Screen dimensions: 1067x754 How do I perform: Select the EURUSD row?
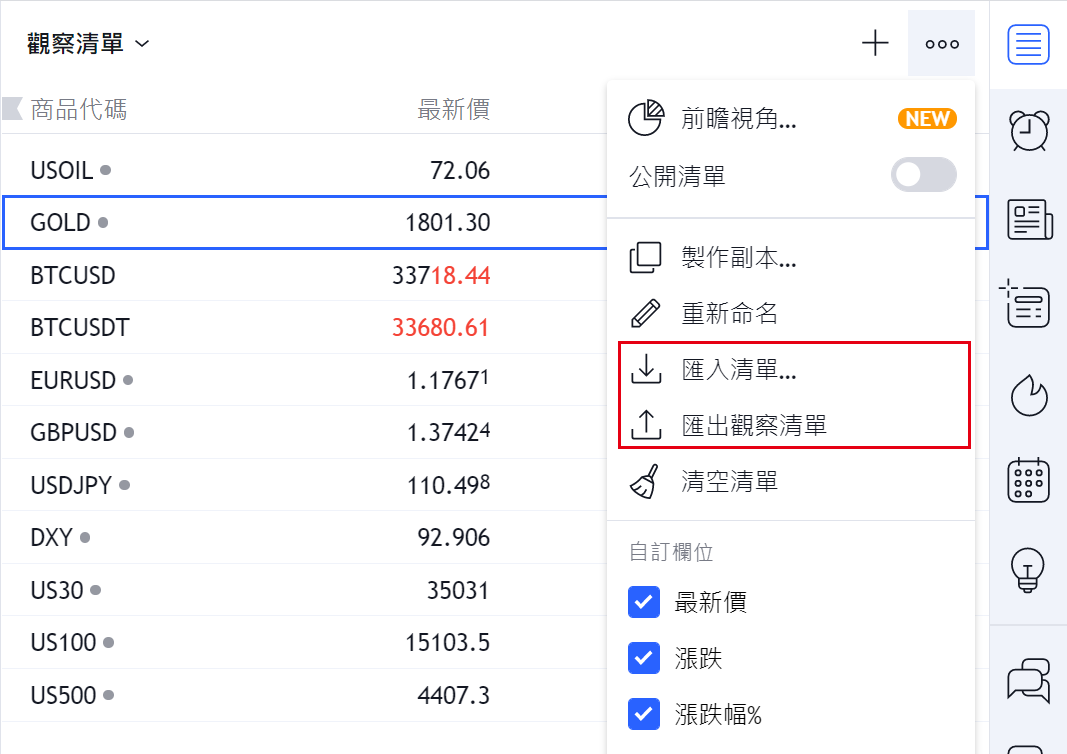(304, 380)
